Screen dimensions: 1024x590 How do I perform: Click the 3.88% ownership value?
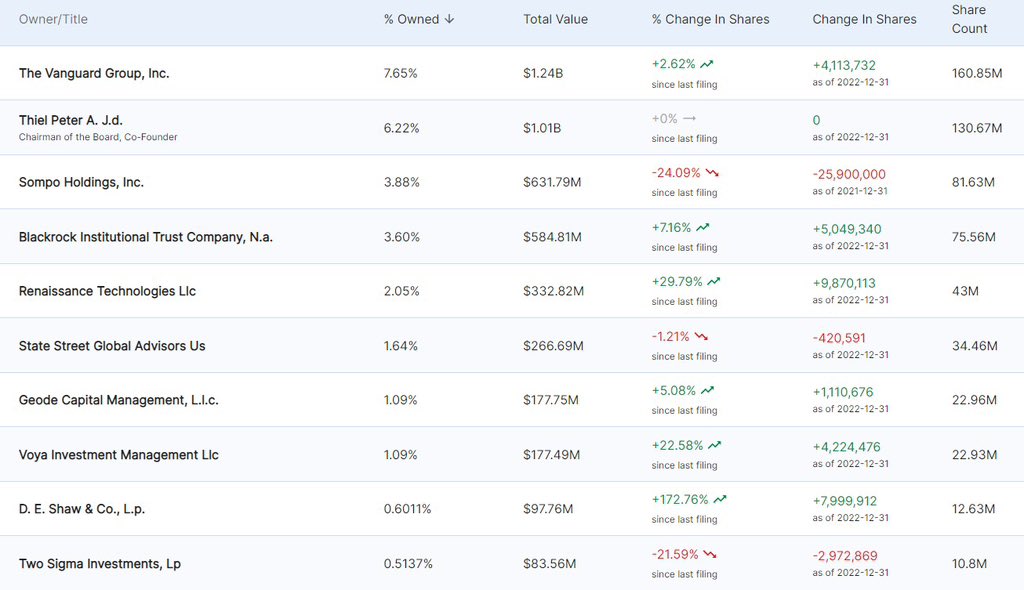402,182
